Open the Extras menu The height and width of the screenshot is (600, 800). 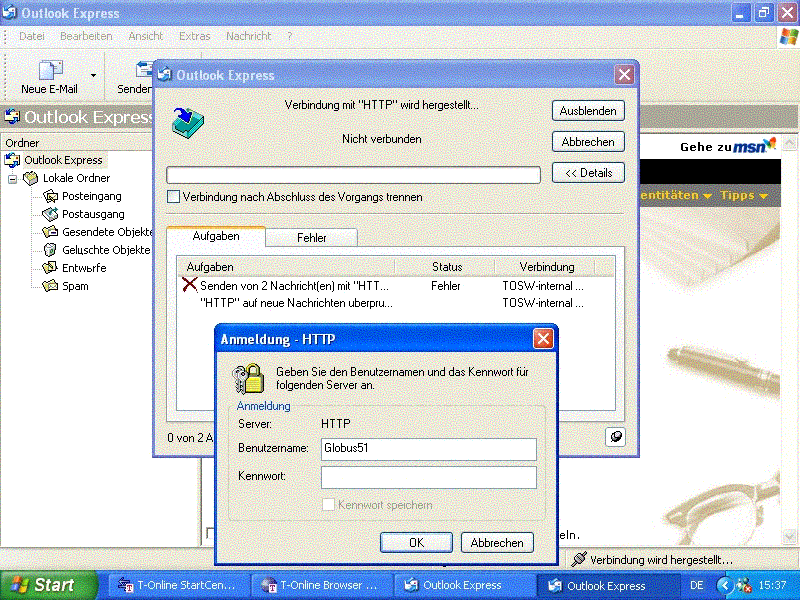coord(194,36)
